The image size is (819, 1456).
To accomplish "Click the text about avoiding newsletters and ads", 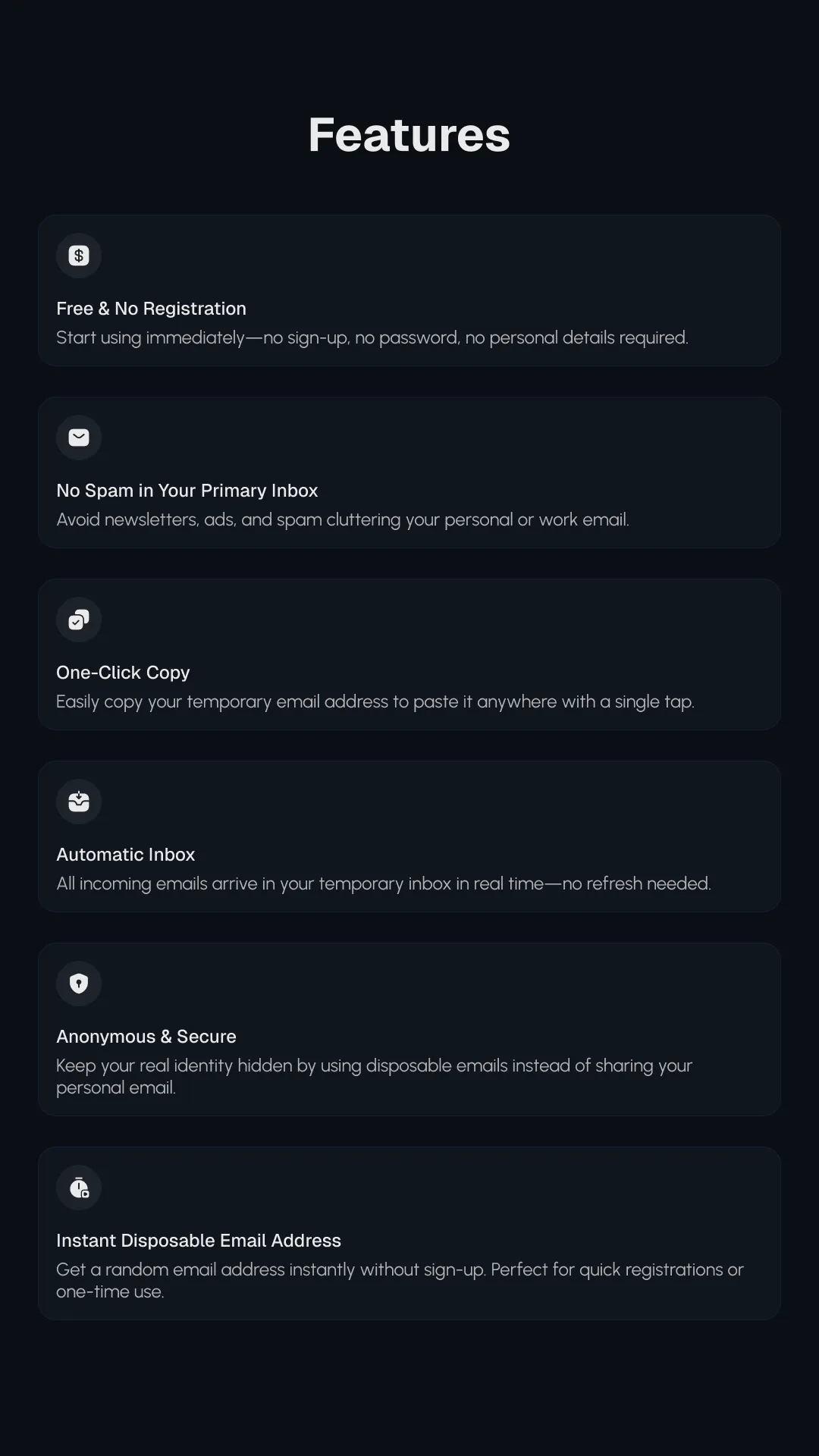I will click(343, 519).
